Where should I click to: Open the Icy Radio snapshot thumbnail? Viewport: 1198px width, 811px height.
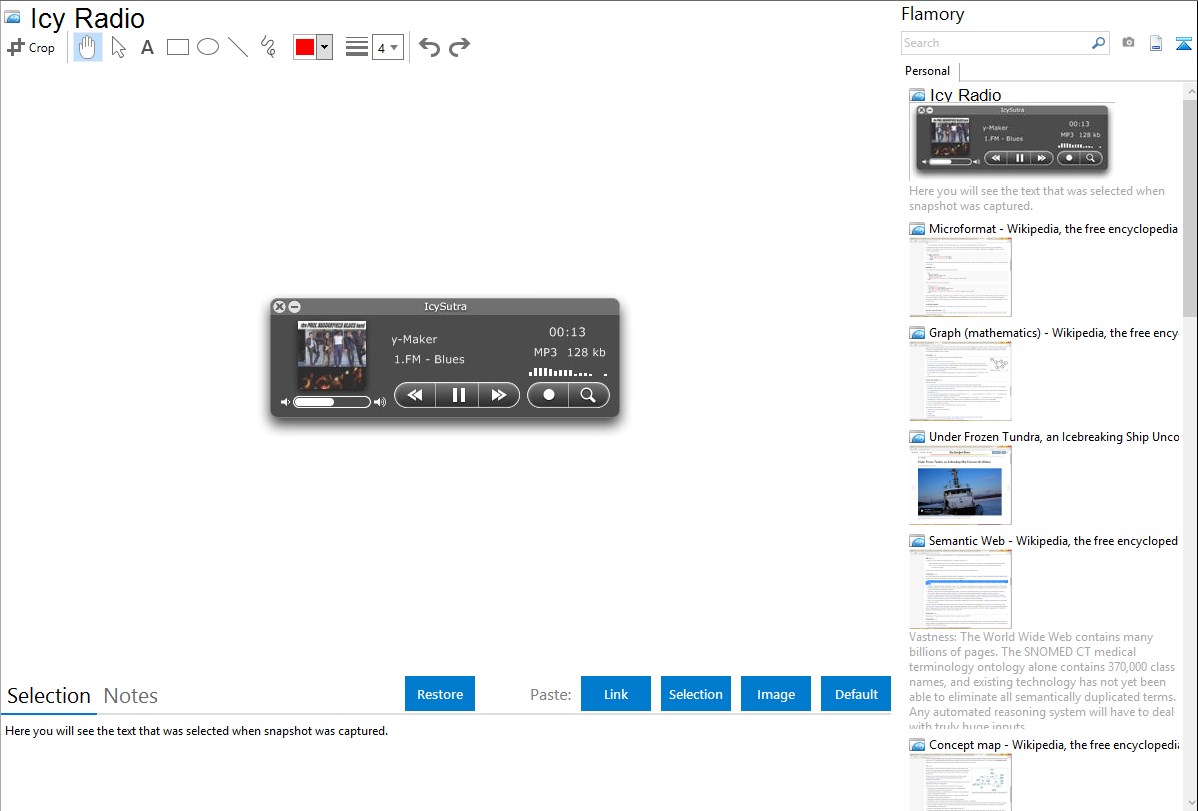tap(1012, 139)
